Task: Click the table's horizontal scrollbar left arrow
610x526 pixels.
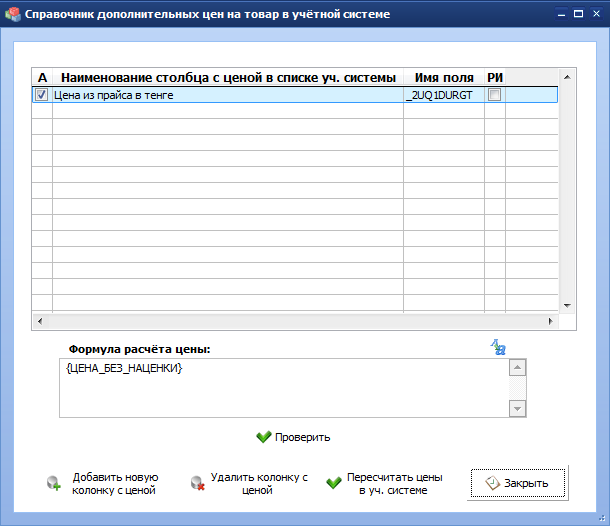Action: tap(40, 321)
